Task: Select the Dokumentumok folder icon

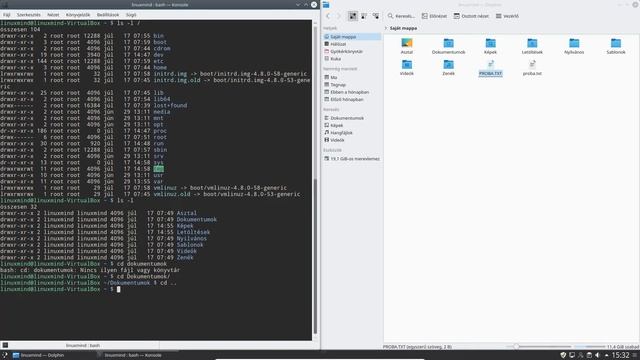Action: pos(448,43)
